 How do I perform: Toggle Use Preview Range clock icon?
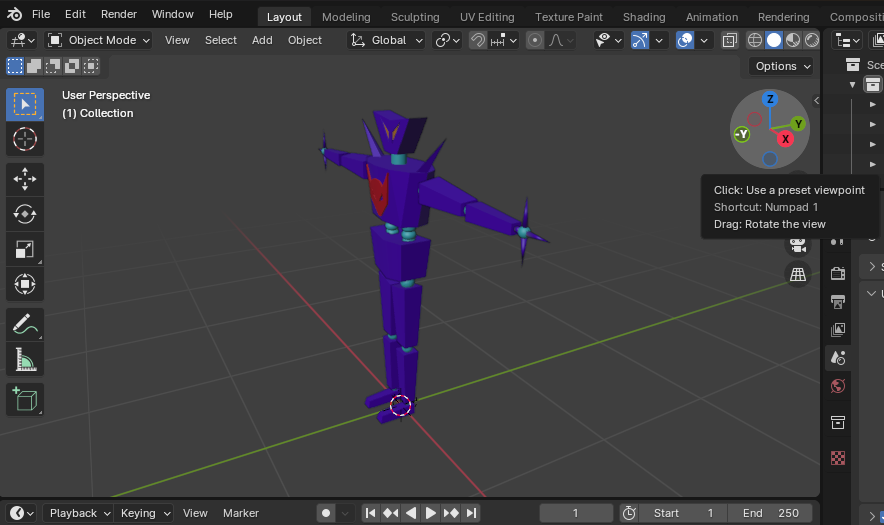629,513
